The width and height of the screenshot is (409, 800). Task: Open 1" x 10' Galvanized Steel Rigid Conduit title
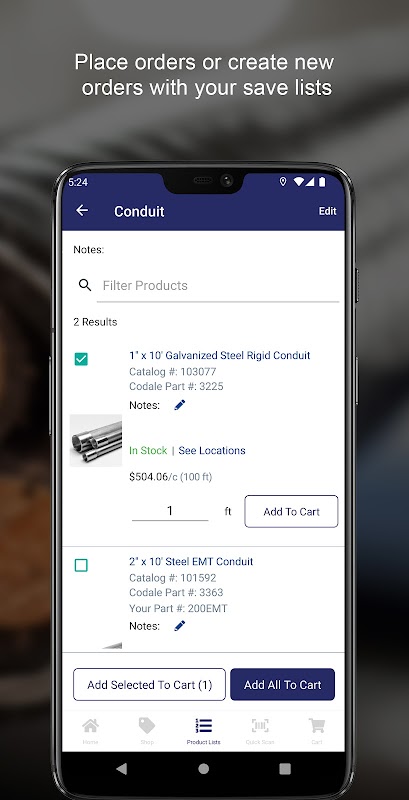click(220, 355)
